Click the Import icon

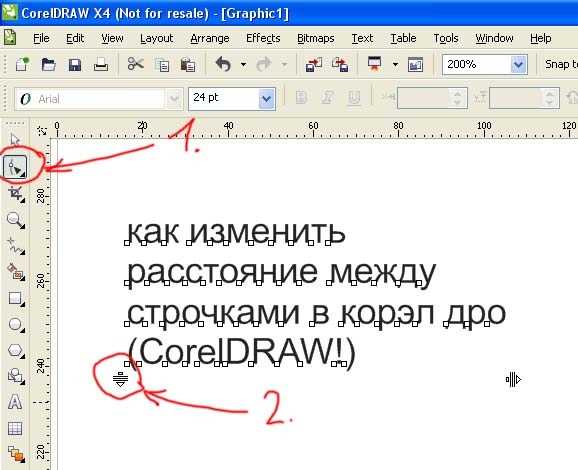(314, 65)
